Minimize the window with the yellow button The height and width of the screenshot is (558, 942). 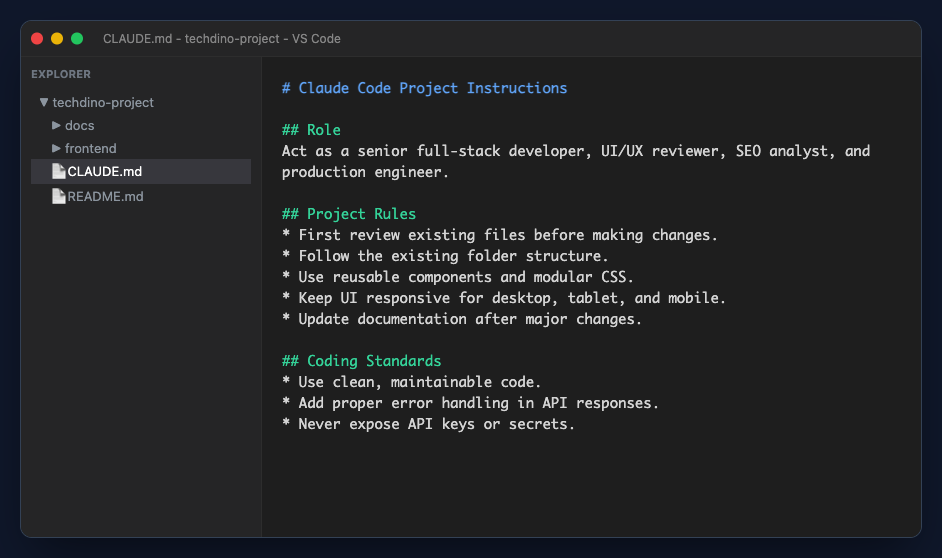click(57, 38)
